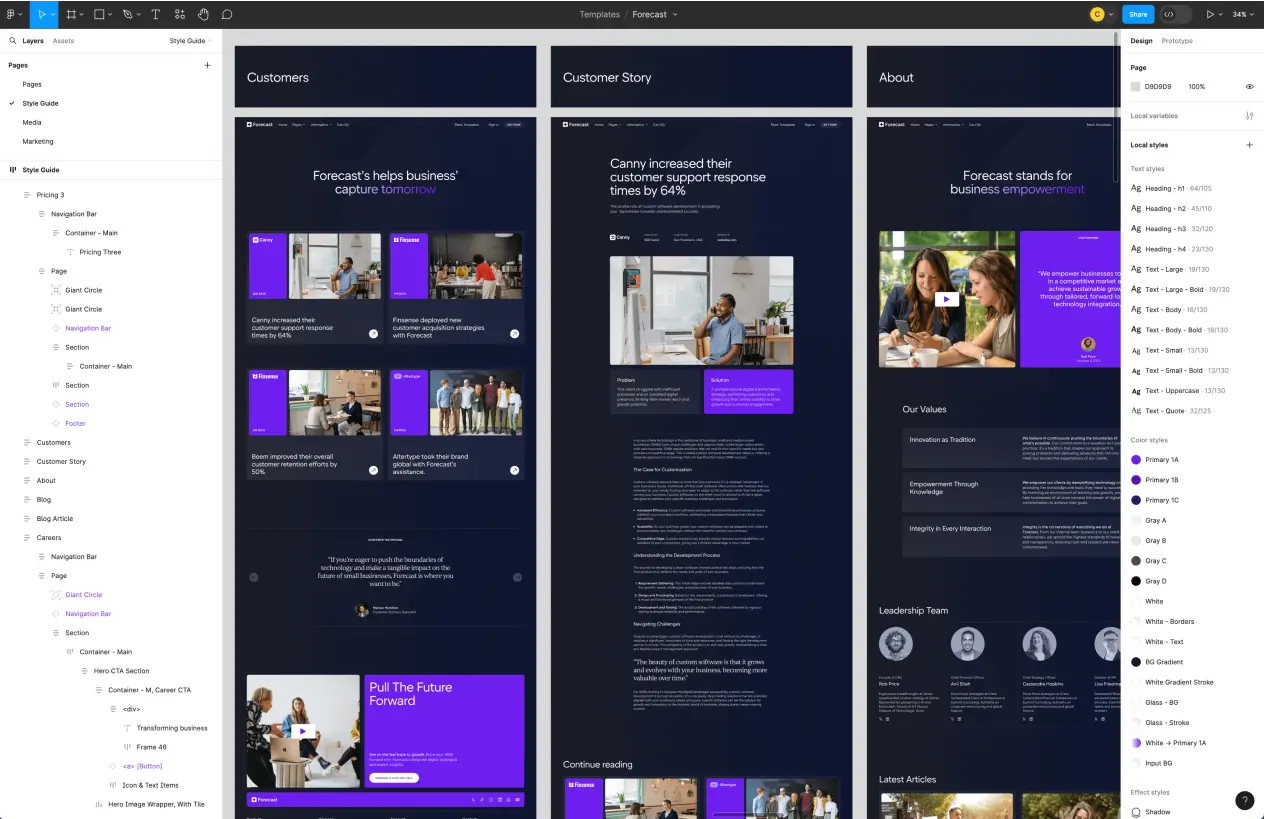The height and width of the screenshot is (819, 1264).
Task: Open shape tools dropdown arrow
Action: (x=110, y=14)
